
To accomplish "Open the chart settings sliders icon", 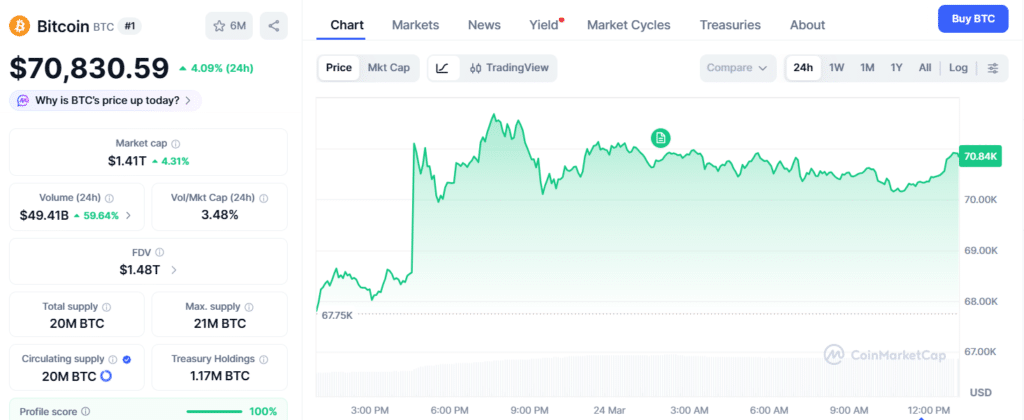I will click(992, 68).
